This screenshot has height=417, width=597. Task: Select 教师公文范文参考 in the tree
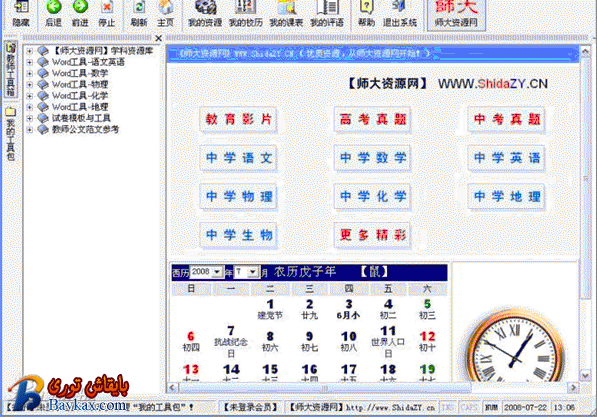[85, 129]
